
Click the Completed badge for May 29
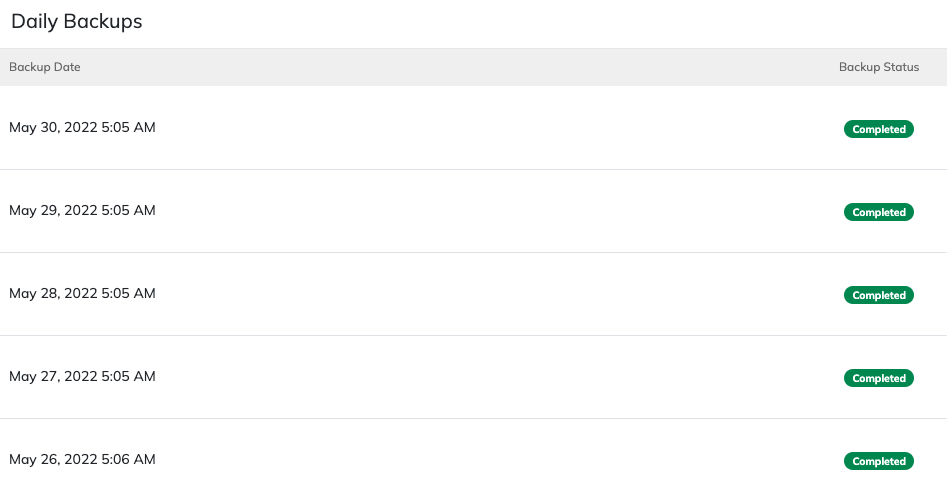click(x=879, y=212)
